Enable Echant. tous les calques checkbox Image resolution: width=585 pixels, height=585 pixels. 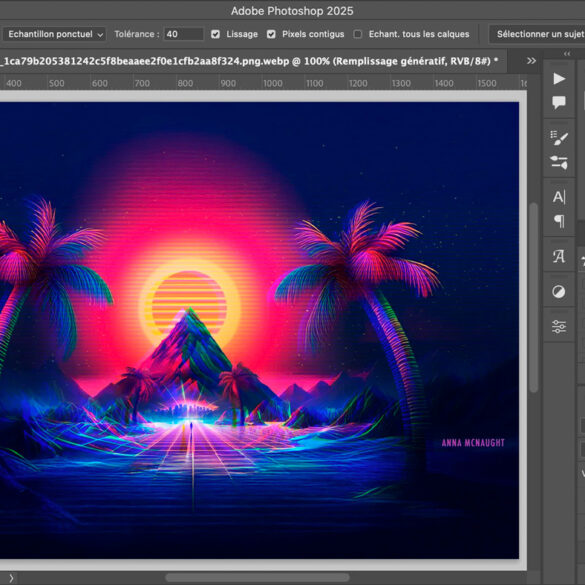pos(357,34)
